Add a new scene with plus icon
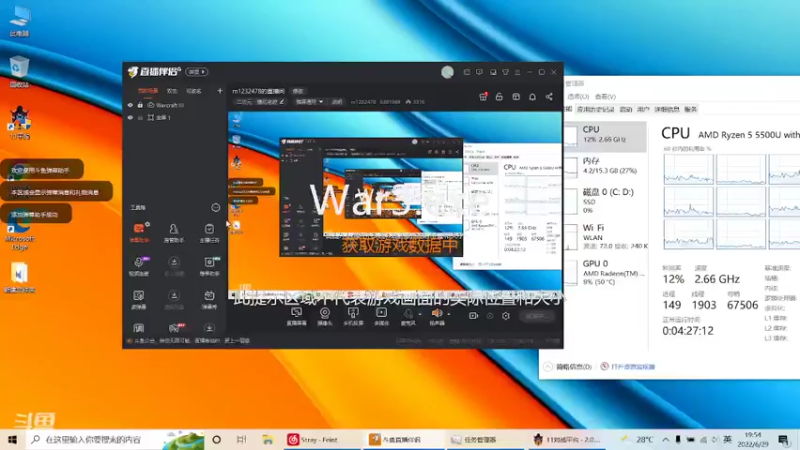This screenshot has width=800, height=450. click(x=220, y=91)
